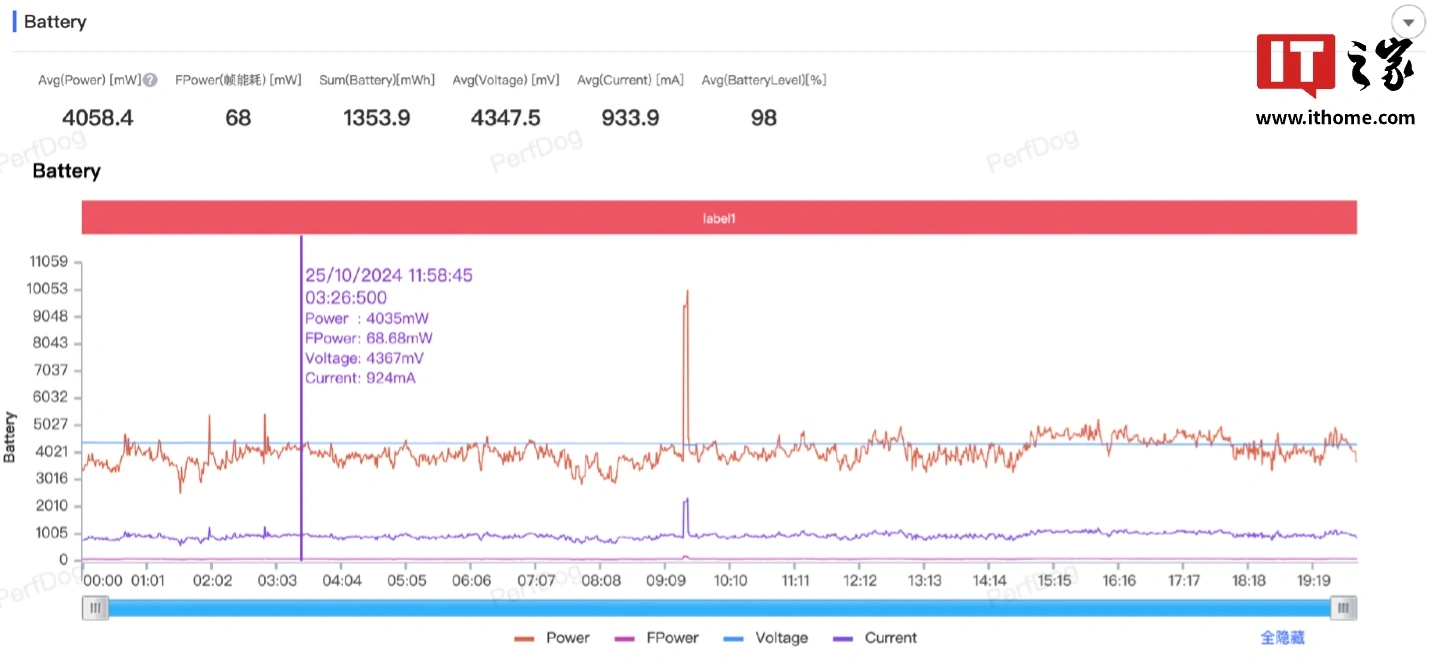
Task: Click the purple cursor line at 03:26
Action: [301, 450]
